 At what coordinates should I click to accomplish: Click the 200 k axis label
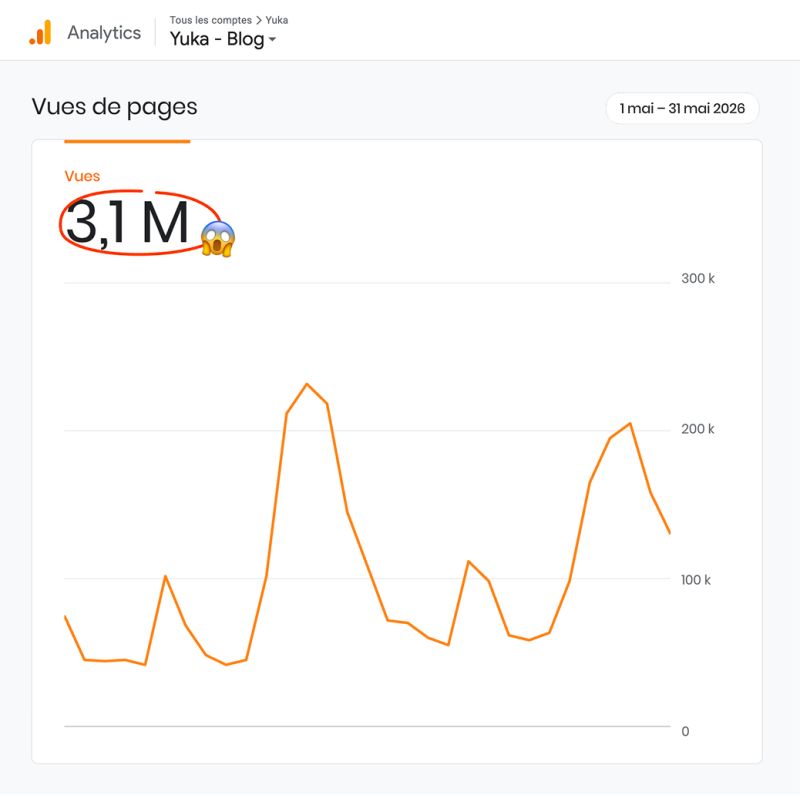coord(697,429)
